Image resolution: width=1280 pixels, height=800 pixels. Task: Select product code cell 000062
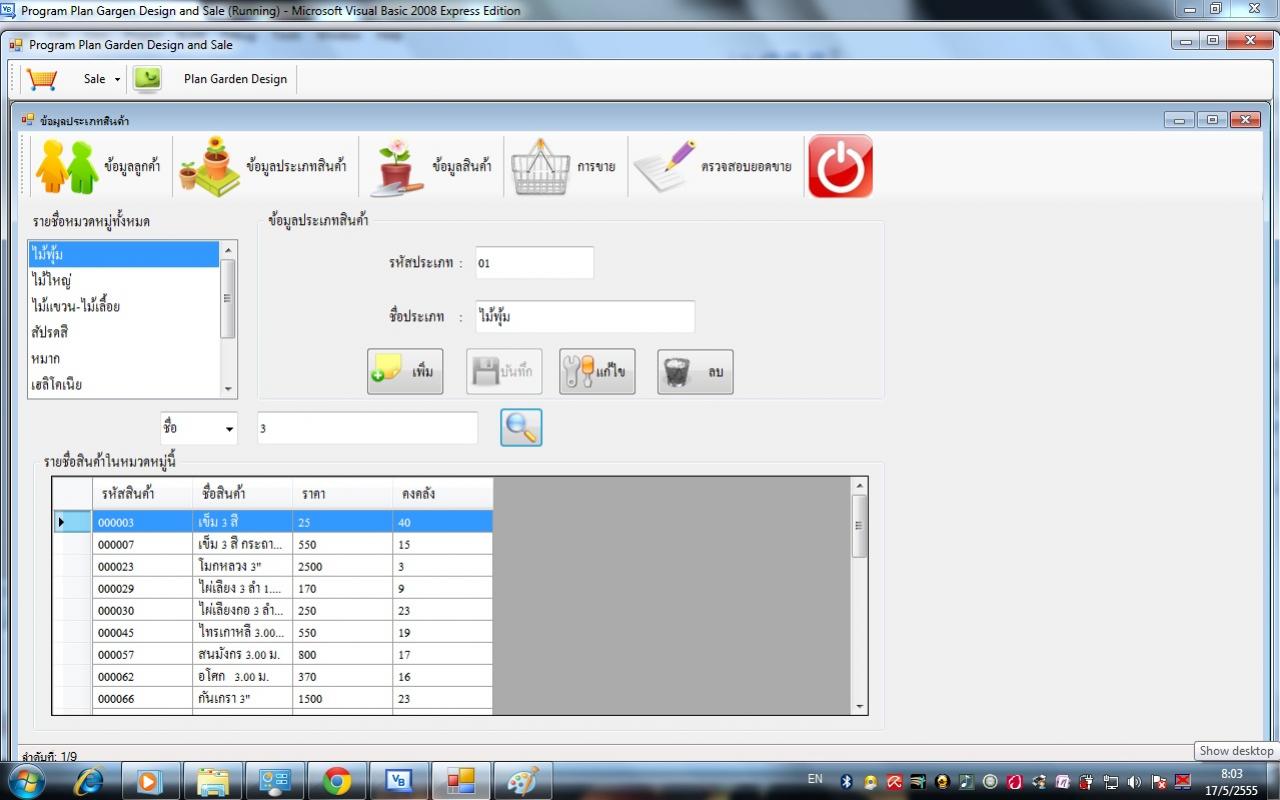pyautogui.click(x=142, y=676)
